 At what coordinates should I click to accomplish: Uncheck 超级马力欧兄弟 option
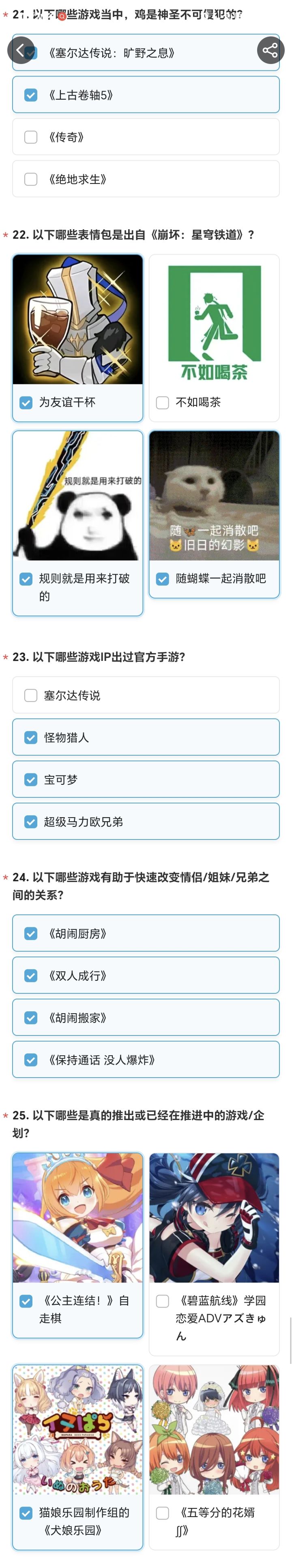tap(30, 822)
